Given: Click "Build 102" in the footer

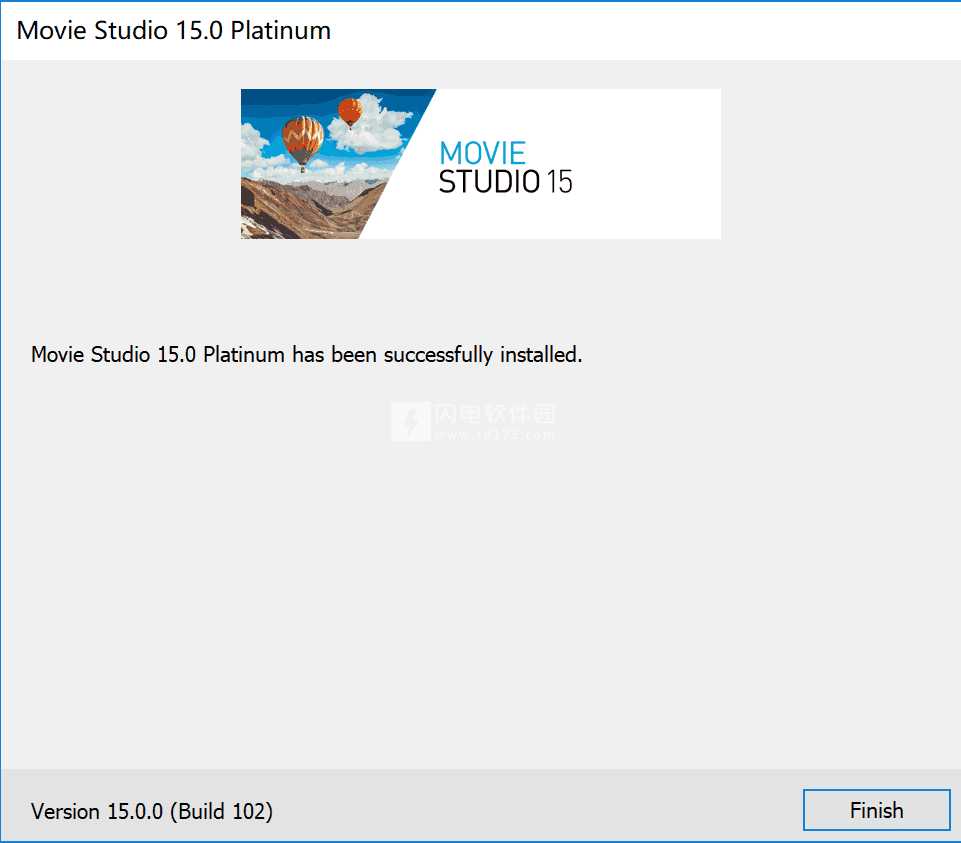Looking at the screenshot, I should point(222,811).
